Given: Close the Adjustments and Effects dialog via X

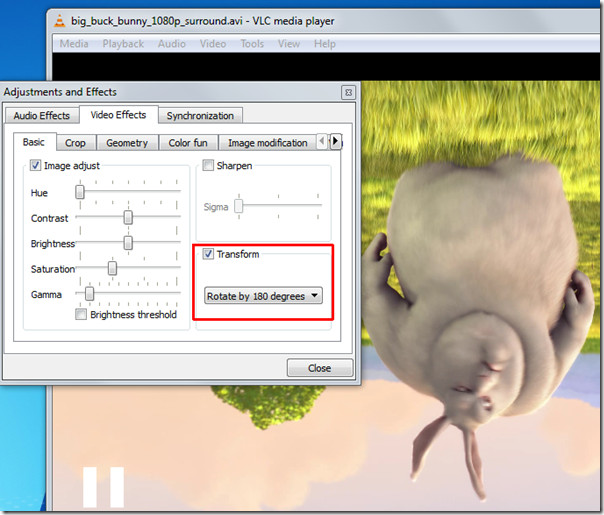Looking at the screenshot, I should point(349,92).
